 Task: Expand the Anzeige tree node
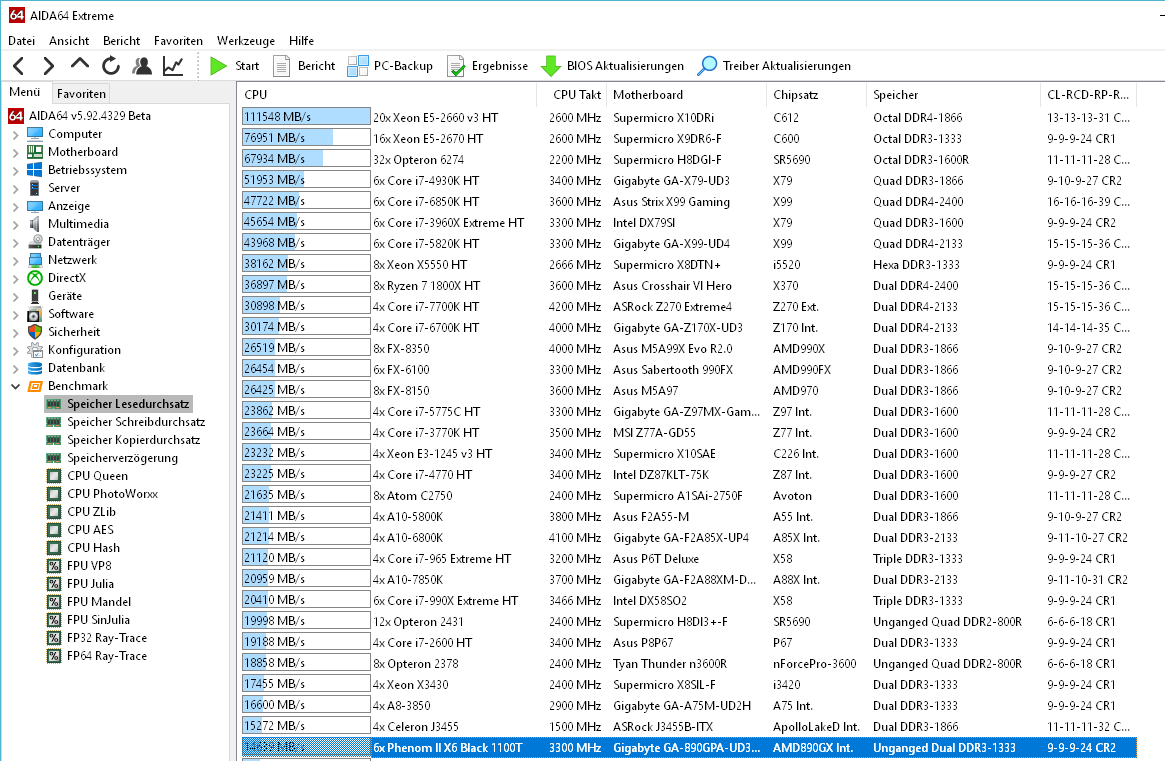point(16,207)
